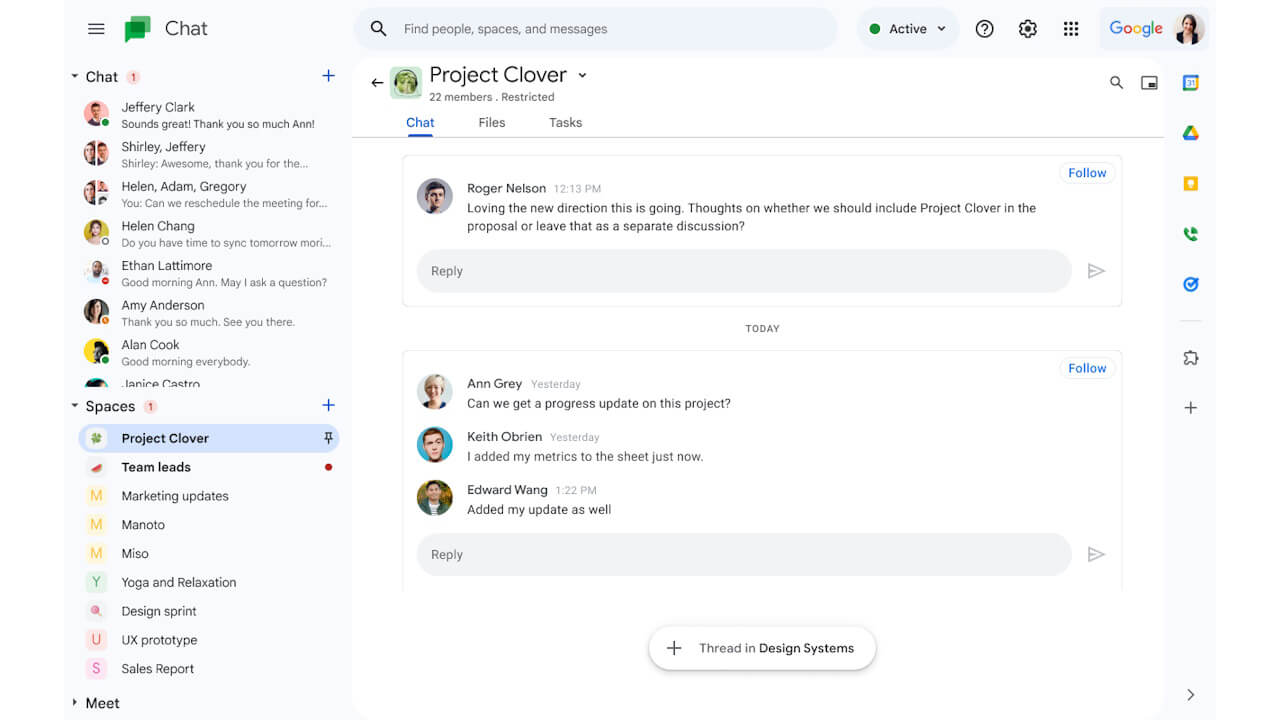Switch to the Tasks tab
Image resolution: width=1280 pixels, height=720 pixels.
coord(565,122)
